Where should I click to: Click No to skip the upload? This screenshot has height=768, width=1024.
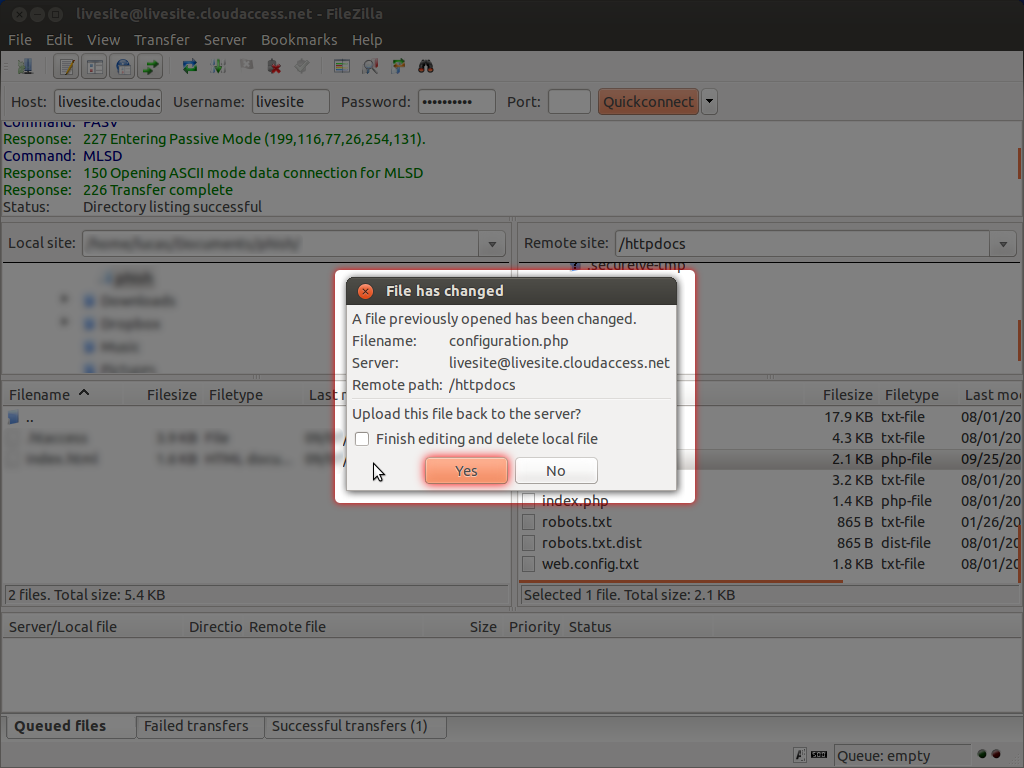(x=556, y=471)
